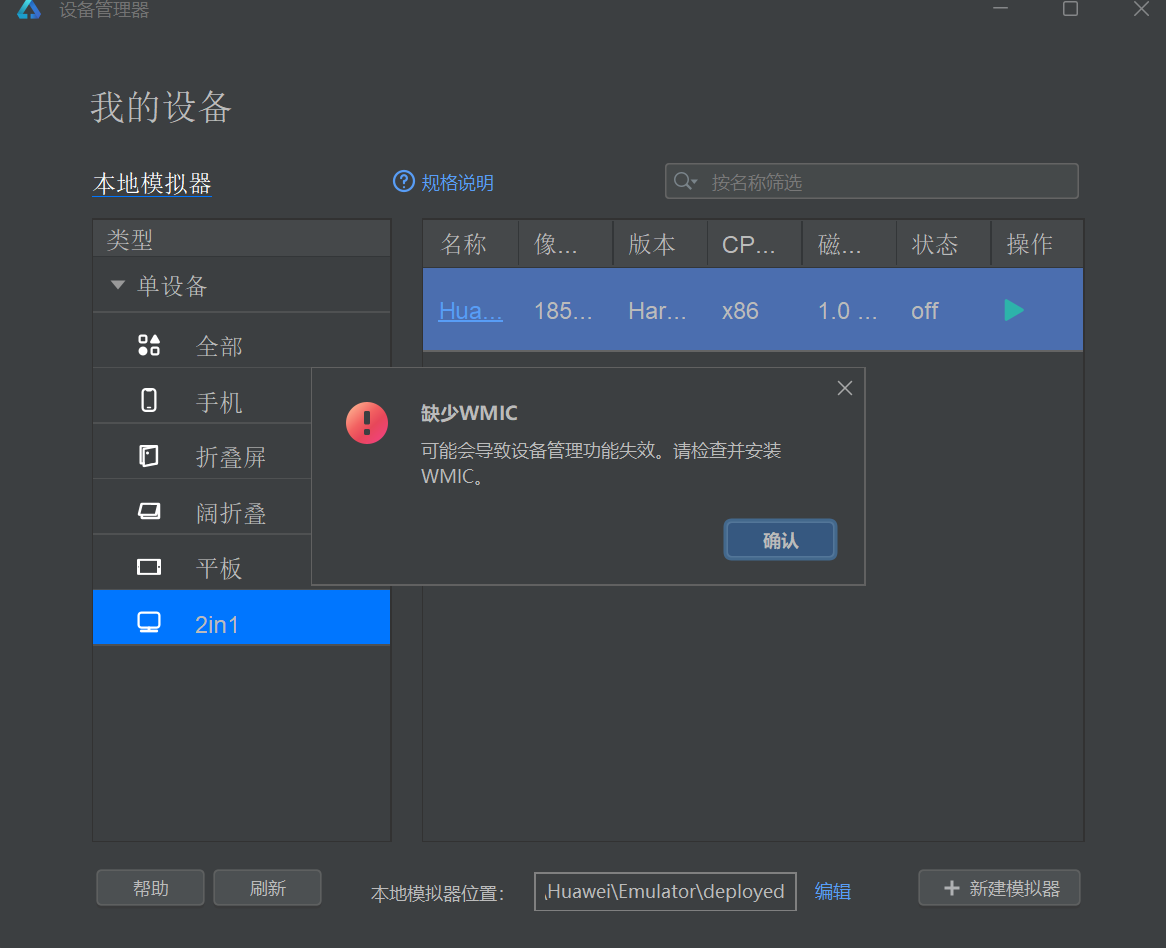Image resolution: width=1166 pixels, height=948 pixels.
Task: Click the DevEco app logo in the title bar
Action: pyautogui.click(x=29, y=9)
